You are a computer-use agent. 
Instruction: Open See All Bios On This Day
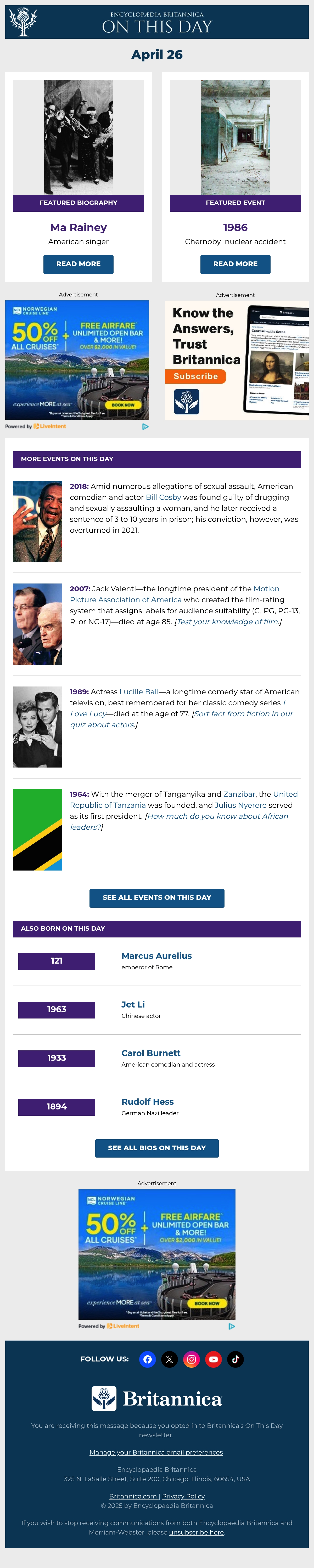click(157, 1148)
